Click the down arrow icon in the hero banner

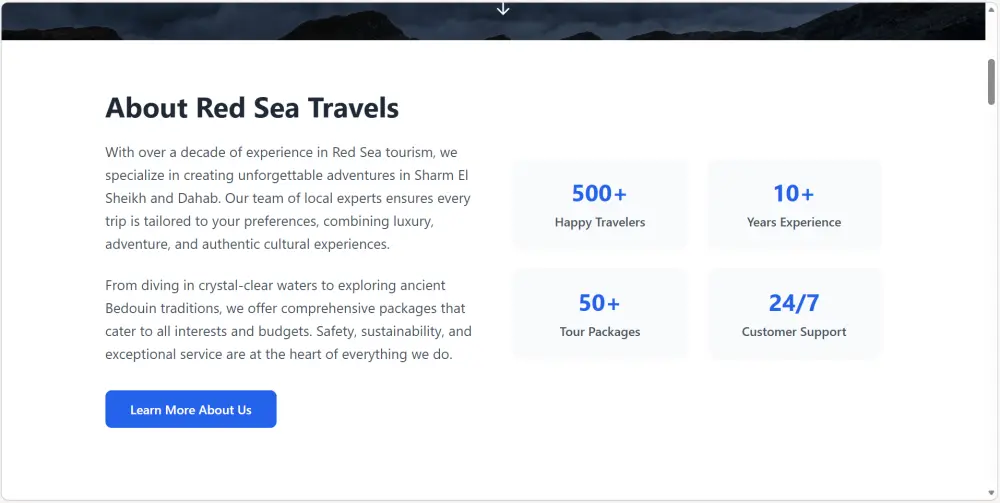[x=503, y=8]
